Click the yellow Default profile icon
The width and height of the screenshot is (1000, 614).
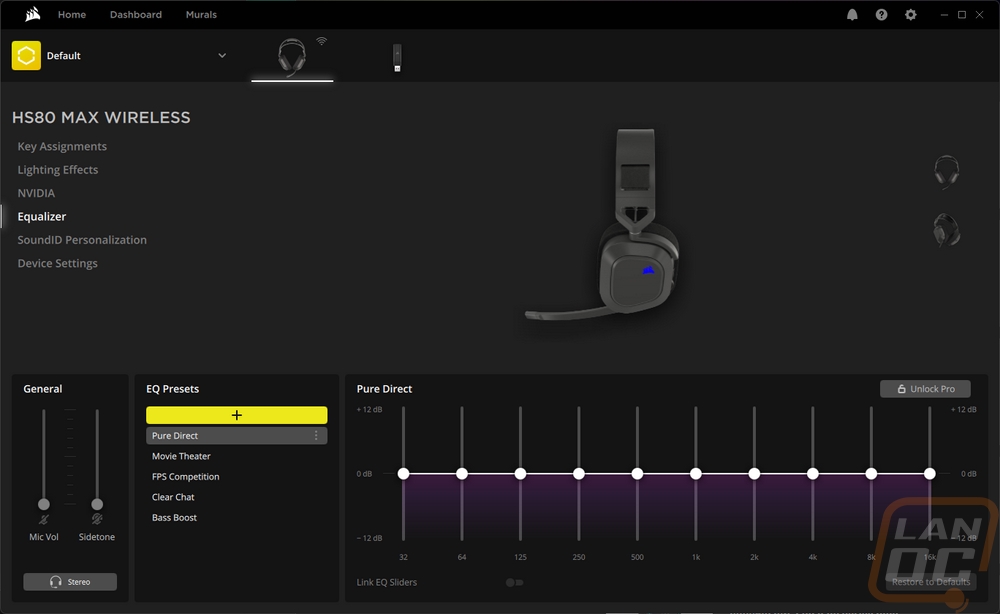click(x=26, y=55)
